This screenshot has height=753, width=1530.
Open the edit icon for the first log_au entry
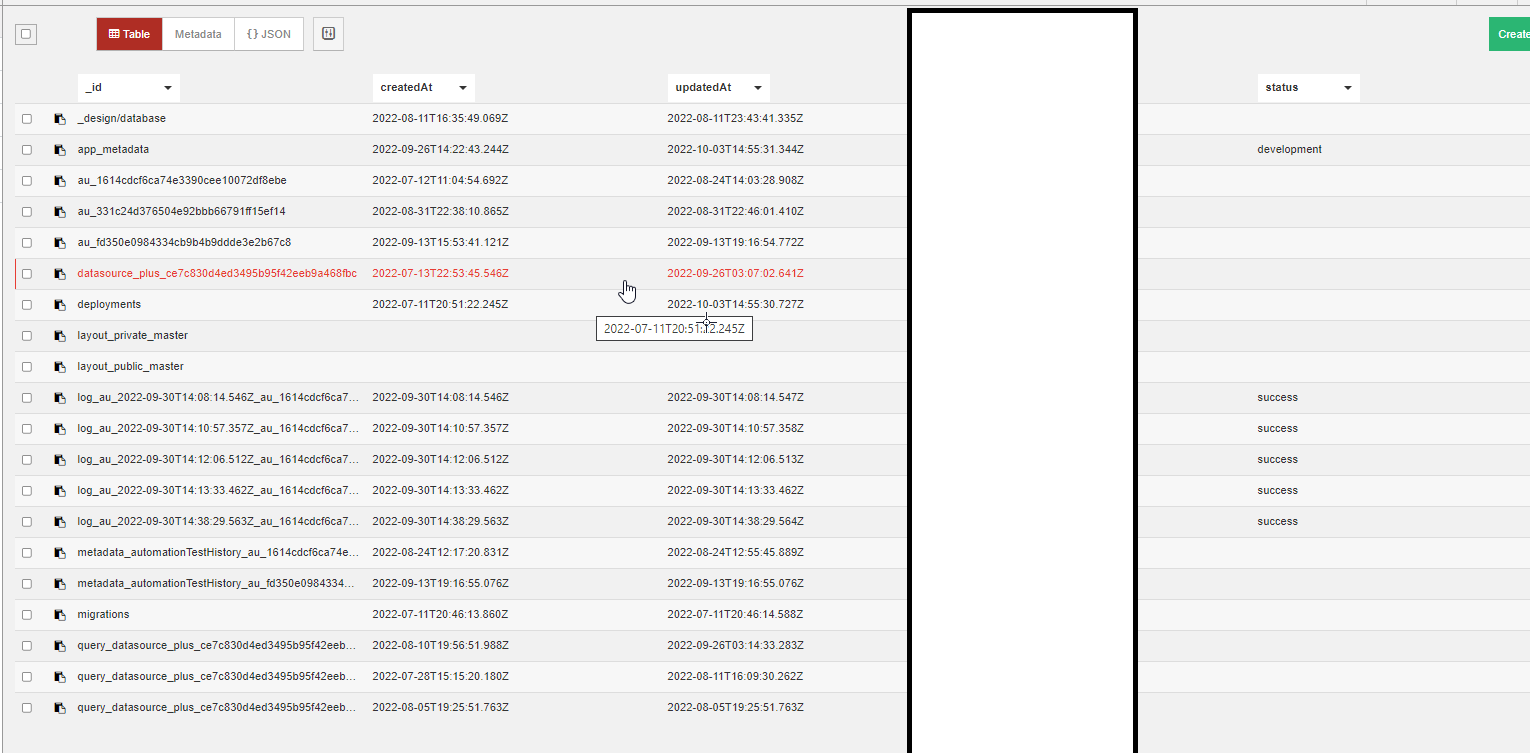[59, 397]
